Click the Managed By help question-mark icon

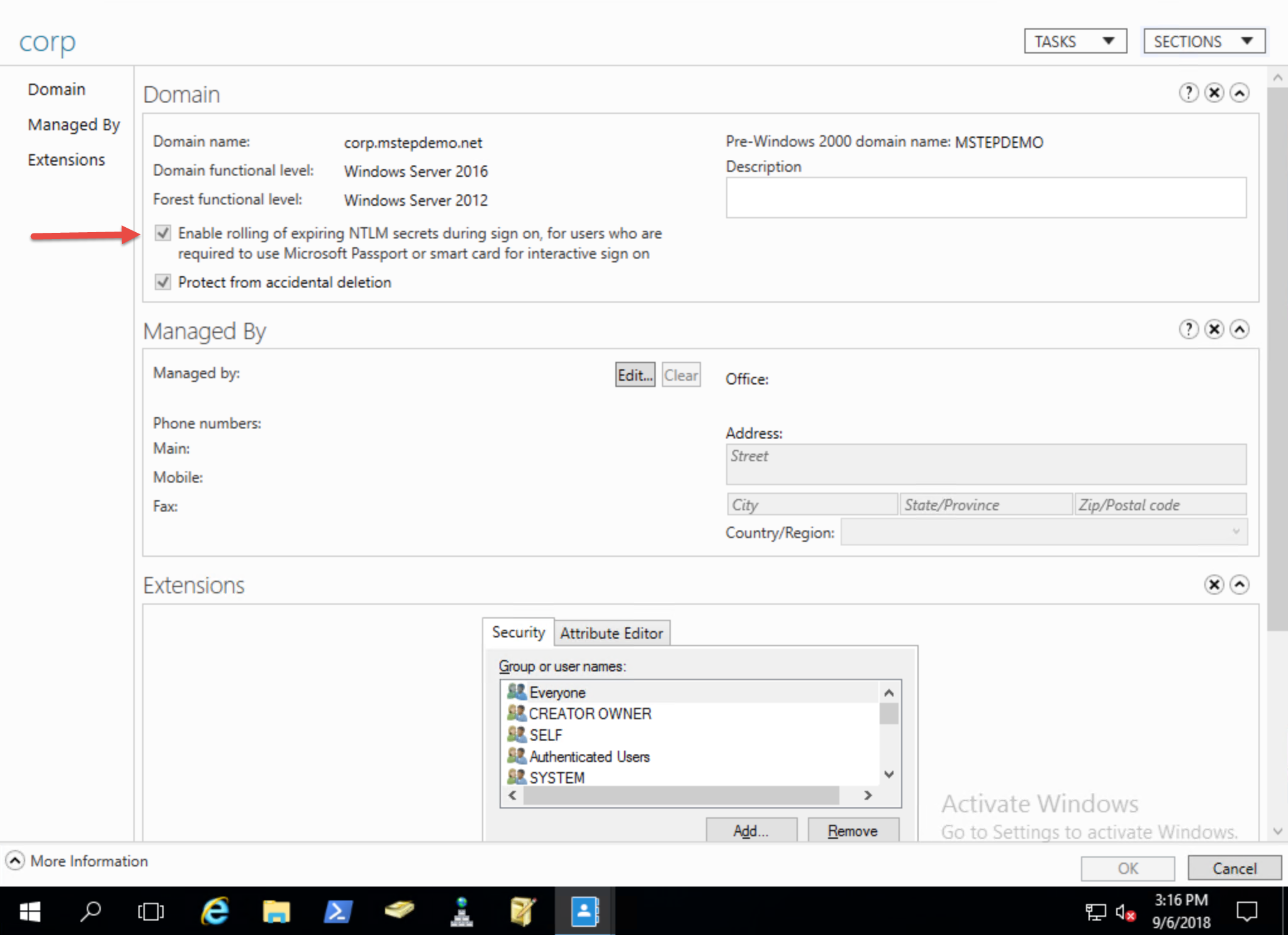coord(1188,330)
